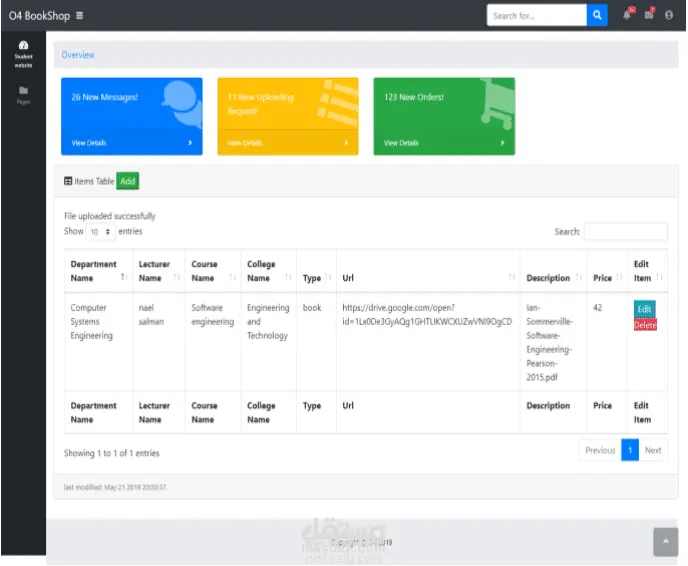Open the user account profile icon
The width and height of the screenshot is (688, 566).
669,15
